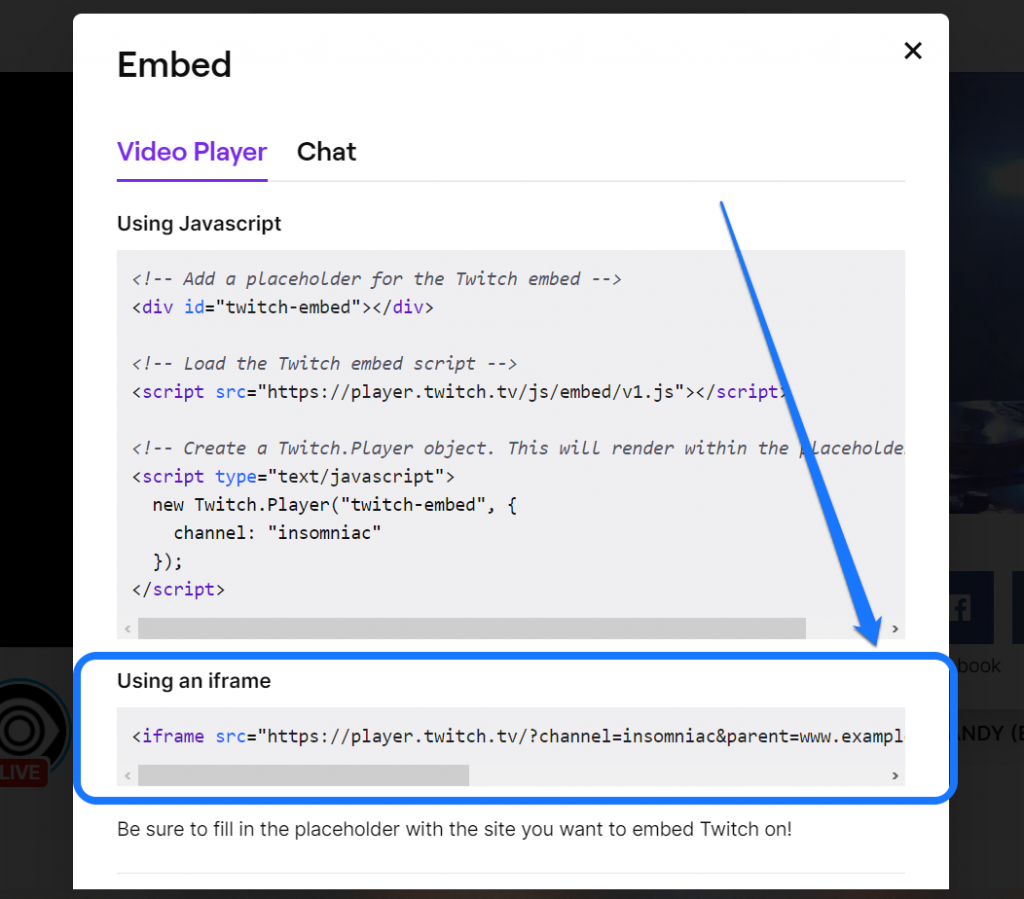
Task: Click the "Using Javascript" heading
Action: coord(199,224)
